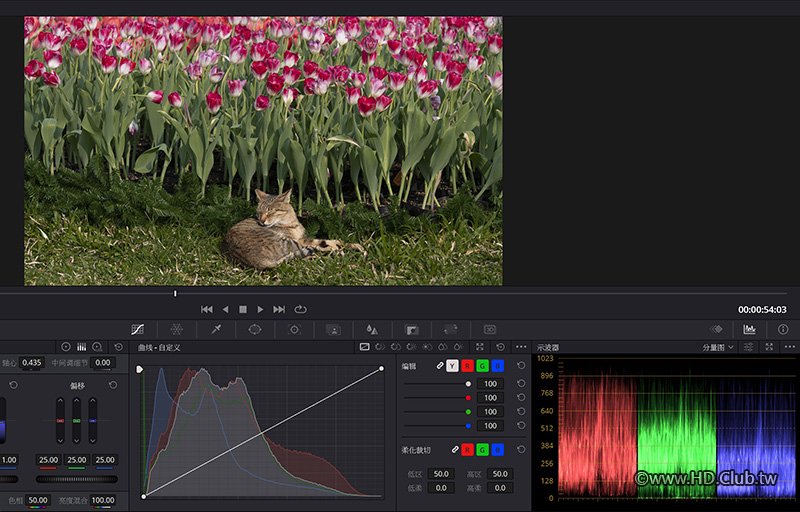
Task: Reset the 柔化裁切 soft clip settings
Action: pos(521,450)
